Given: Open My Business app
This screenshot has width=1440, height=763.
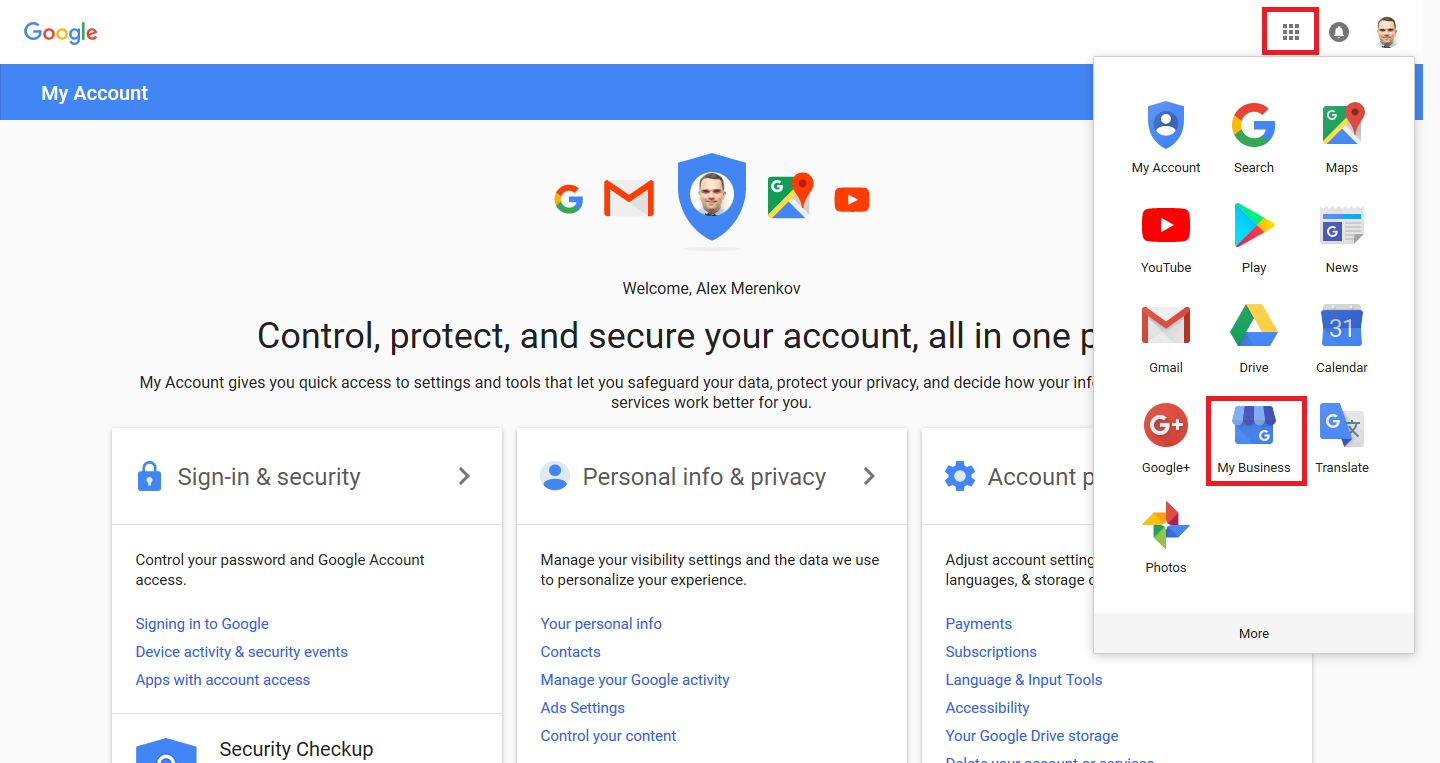Looking at the screenshot, I should tap(1254, 438).
